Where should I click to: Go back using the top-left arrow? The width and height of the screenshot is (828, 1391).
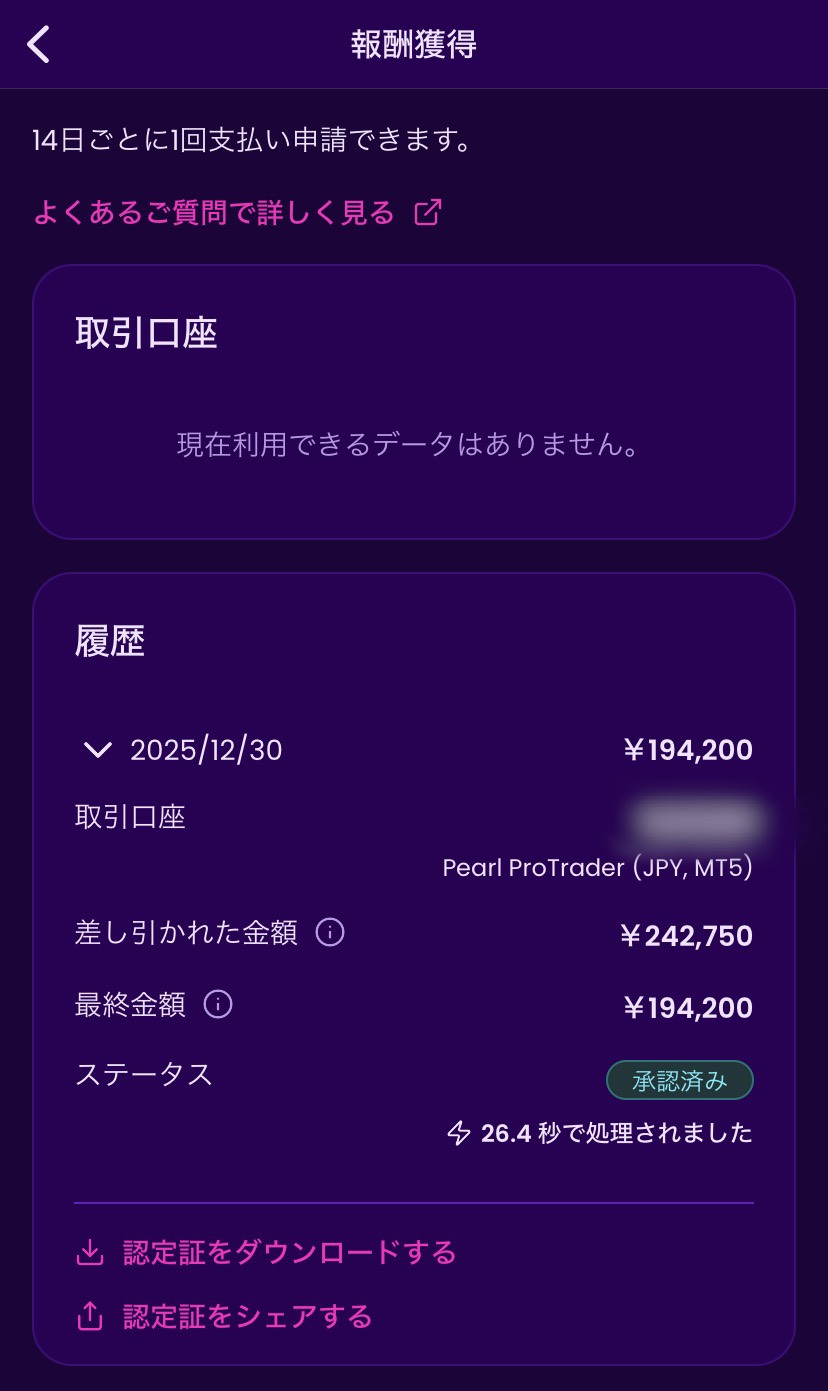(39, 45)
